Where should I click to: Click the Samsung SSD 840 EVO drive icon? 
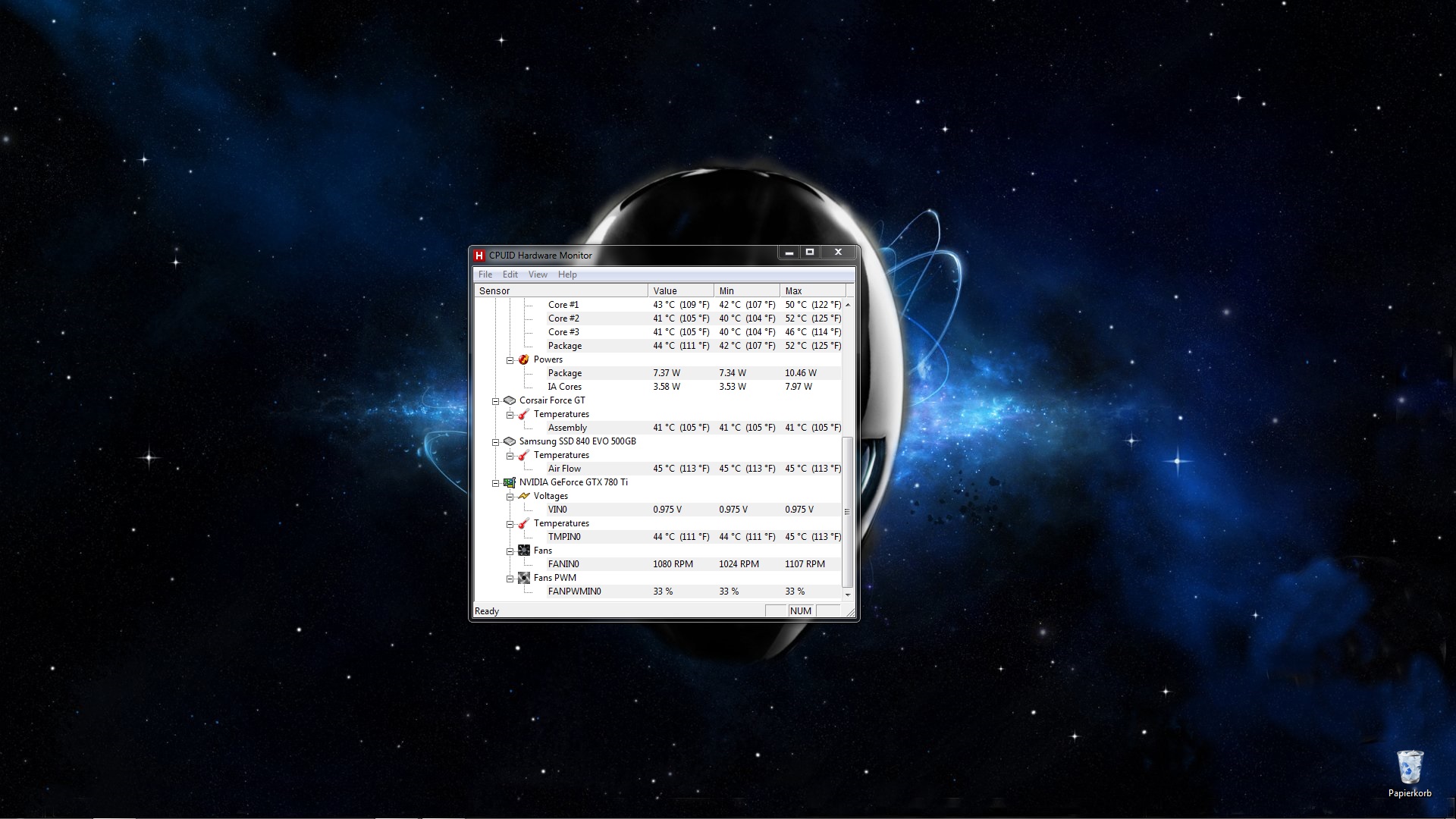tap(510, 441)
